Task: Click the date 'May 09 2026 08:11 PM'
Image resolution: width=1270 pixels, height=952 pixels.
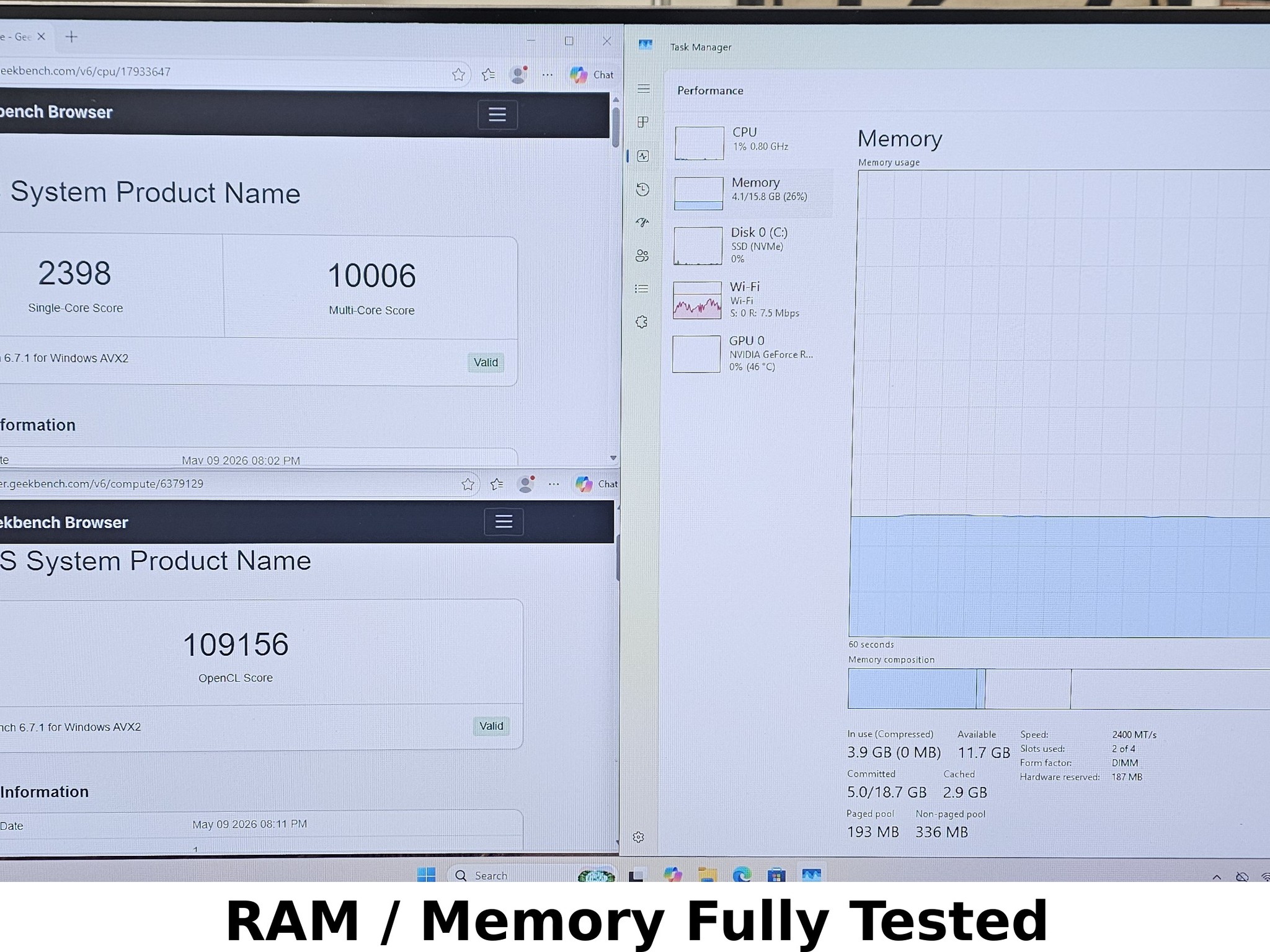Action: tap(249, 824)
